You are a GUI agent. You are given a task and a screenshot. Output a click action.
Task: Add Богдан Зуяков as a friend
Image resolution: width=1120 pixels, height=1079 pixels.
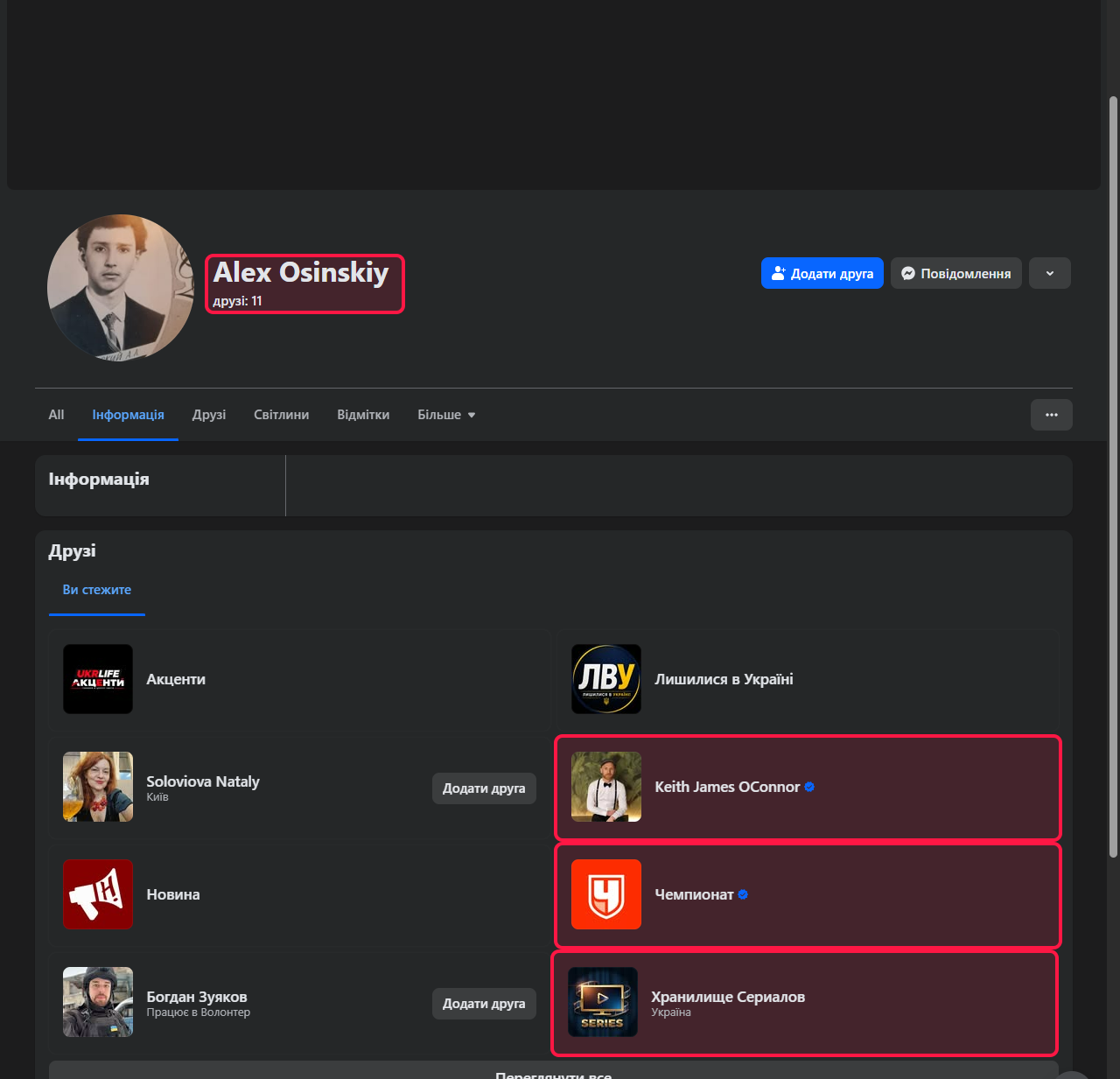(x=484, y=1004)
